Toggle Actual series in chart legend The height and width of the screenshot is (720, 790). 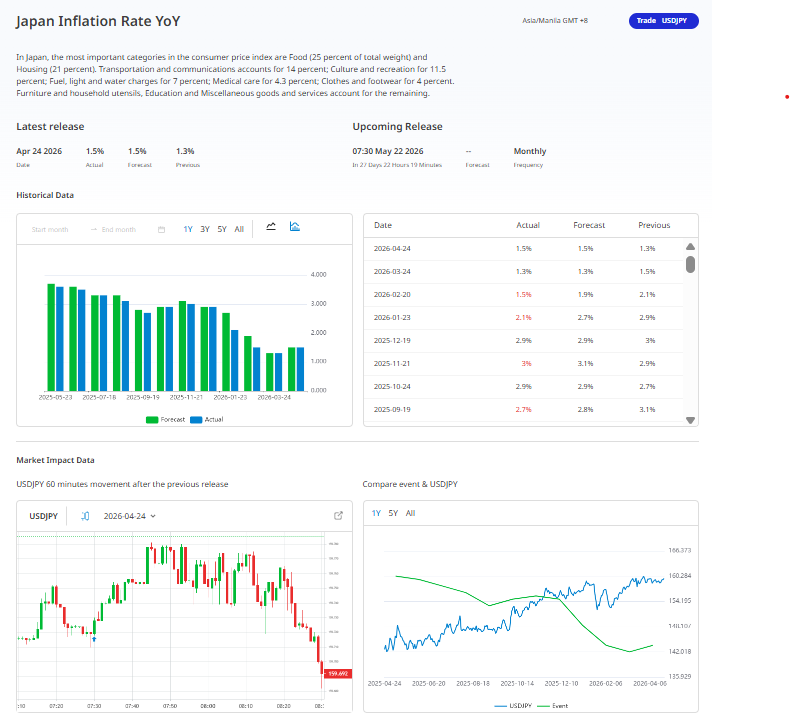(207, 419)
